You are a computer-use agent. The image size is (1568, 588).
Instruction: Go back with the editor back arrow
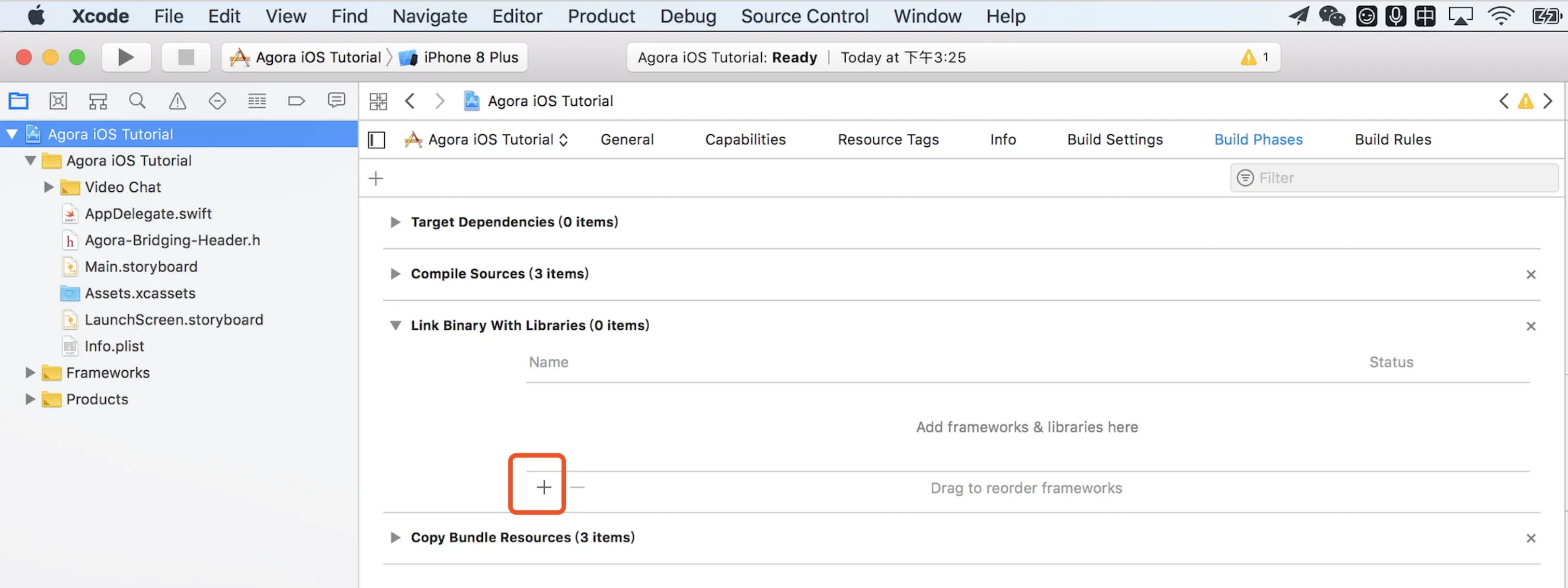coord(410,101)
